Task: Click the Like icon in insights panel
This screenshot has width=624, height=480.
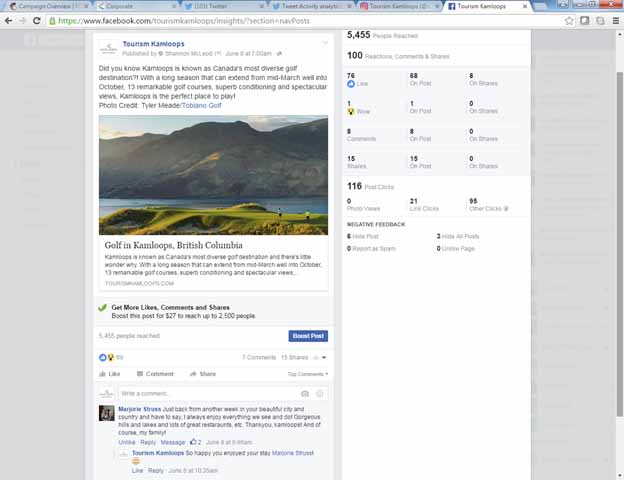Action: pyautogui.click(x=351, y=84)
